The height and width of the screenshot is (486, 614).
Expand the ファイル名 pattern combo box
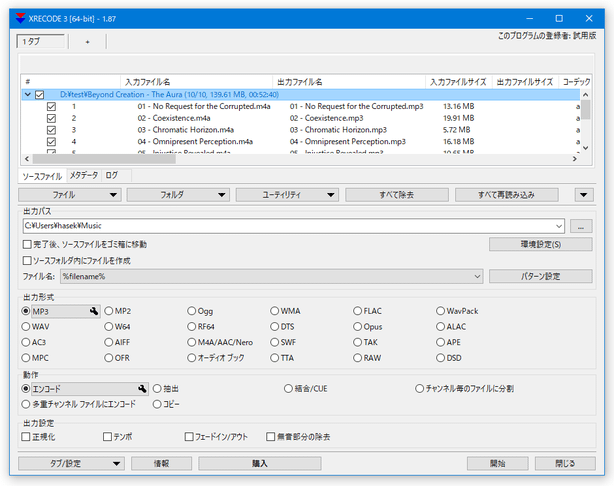coord(477,276)
